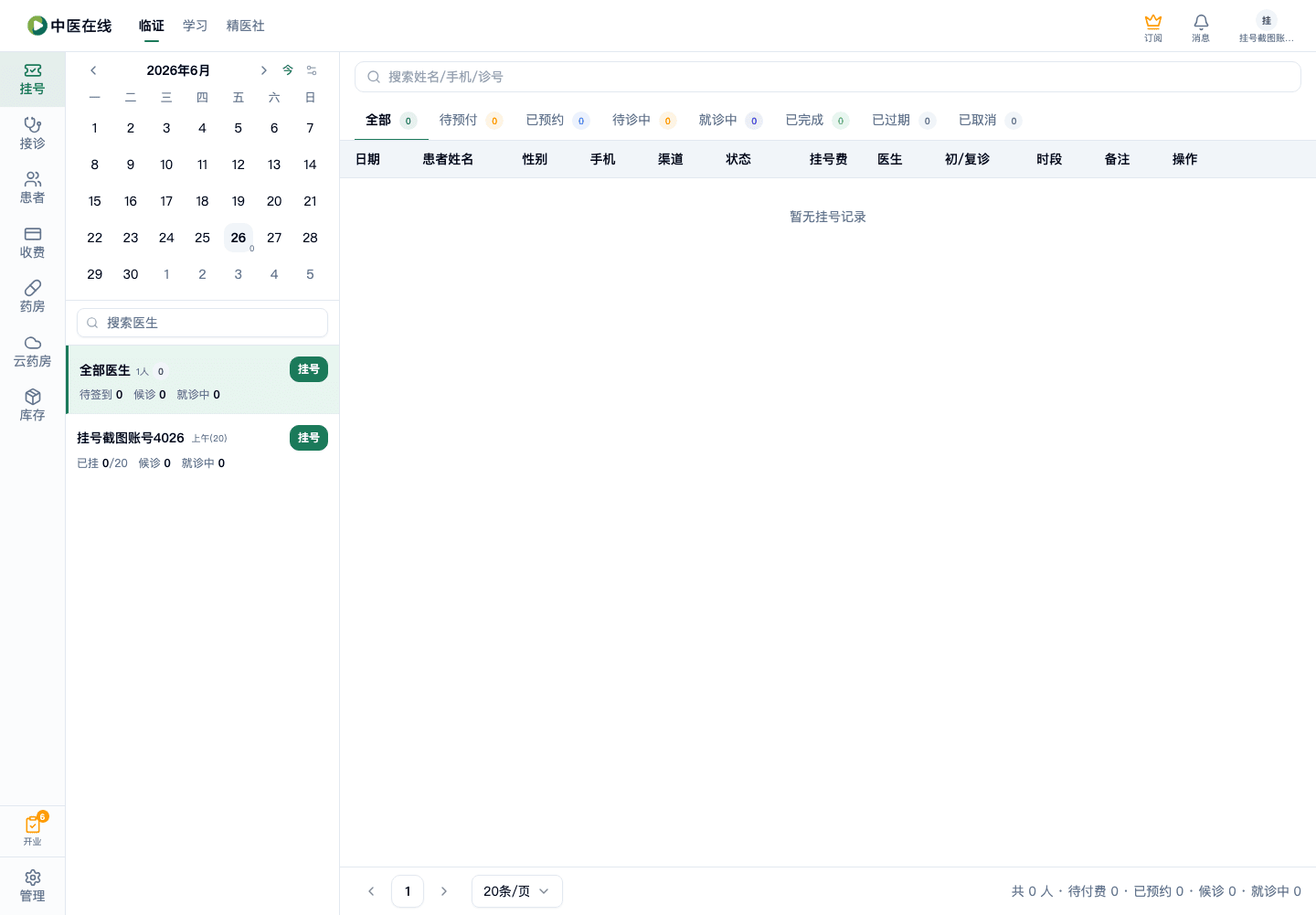Go to the next month in calendar
Image resolution: width=1316 pixels, height=915 pixels.
[263, 70]
